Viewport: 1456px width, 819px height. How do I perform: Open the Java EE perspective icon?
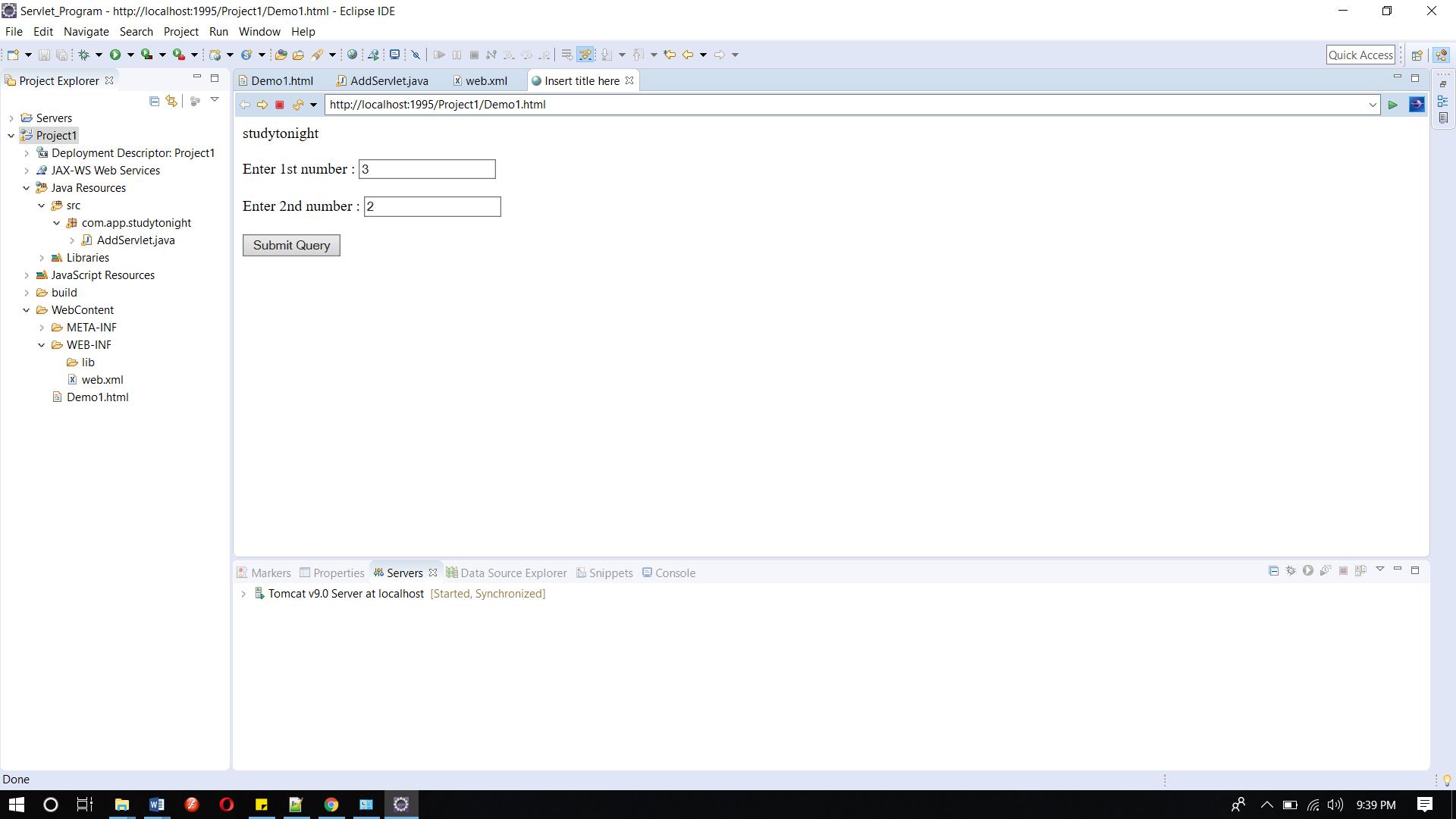pyautogui.click(x=1442, y=55)
